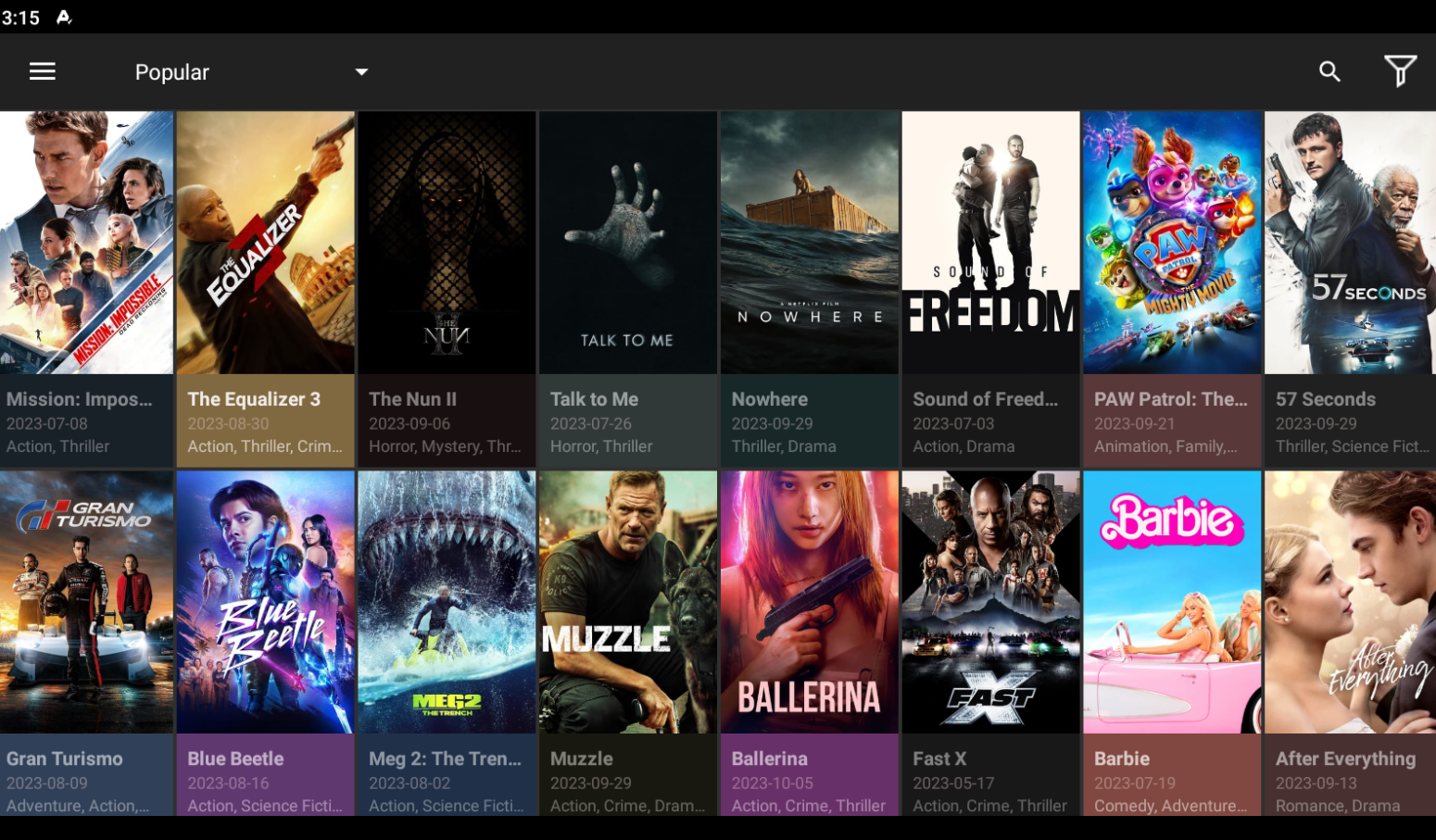
Task: Select the release date '2023-08-30'
Action: coord(228,423)
